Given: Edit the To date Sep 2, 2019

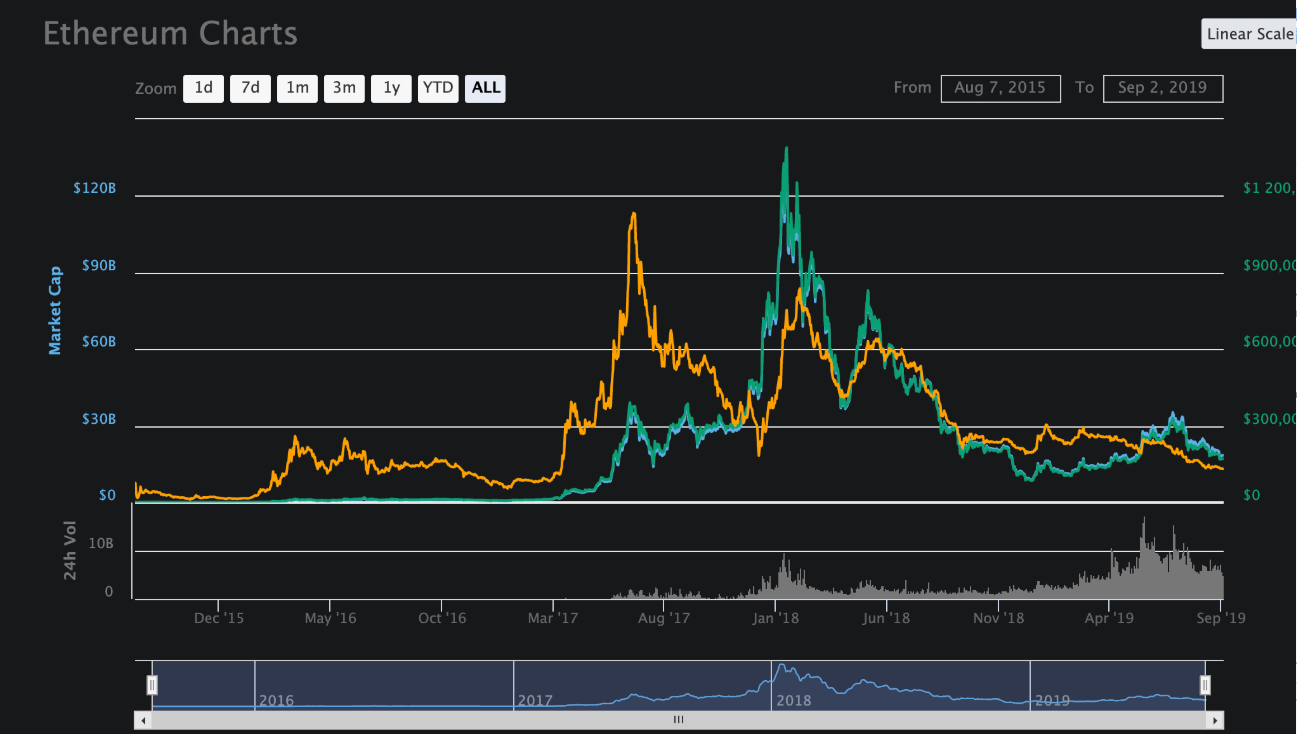Looking at the screenshot, I should click(1163, 88).
